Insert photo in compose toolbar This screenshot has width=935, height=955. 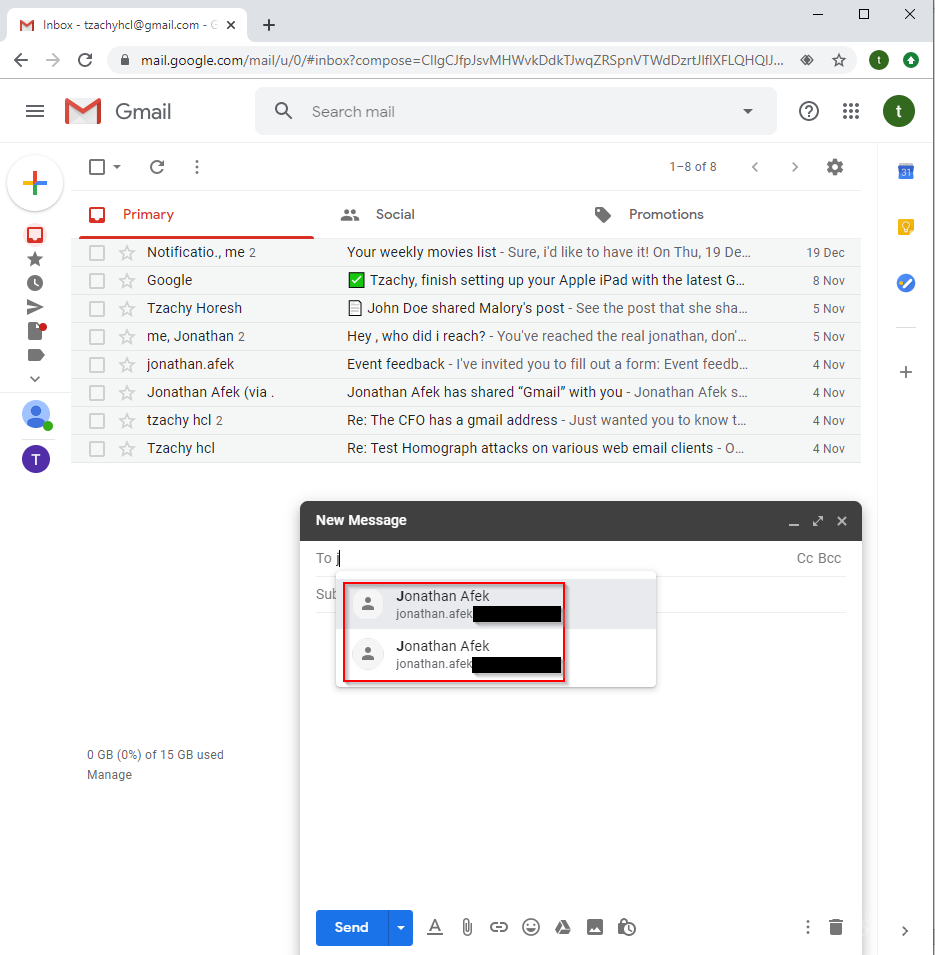click(595, 927)
